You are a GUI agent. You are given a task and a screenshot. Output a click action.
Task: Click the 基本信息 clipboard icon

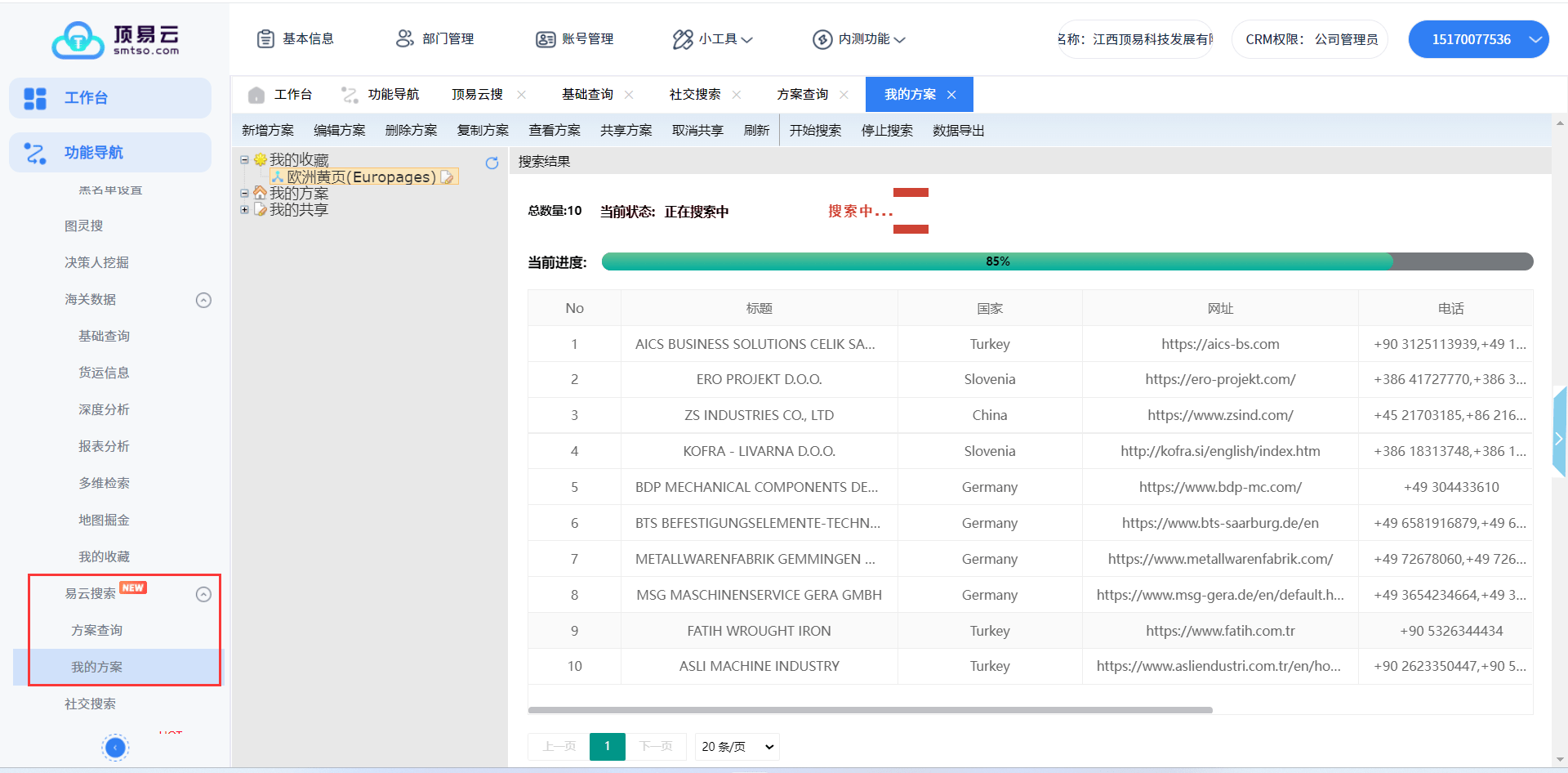265,39
